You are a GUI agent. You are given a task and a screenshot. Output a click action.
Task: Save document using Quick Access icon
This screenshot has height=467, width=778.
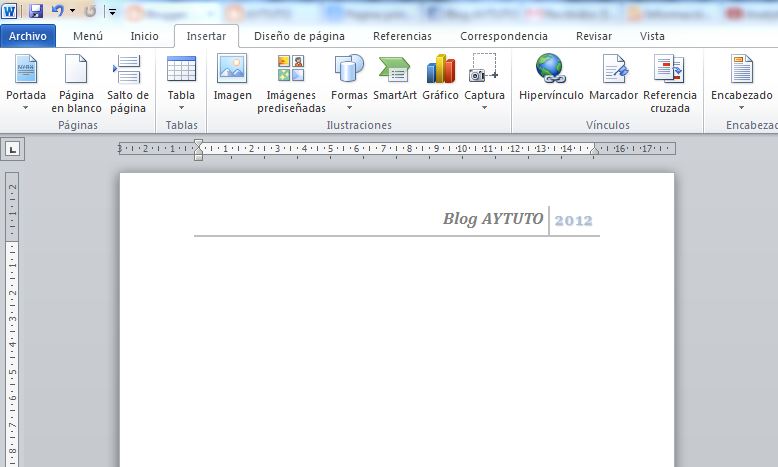click(36, 11)
